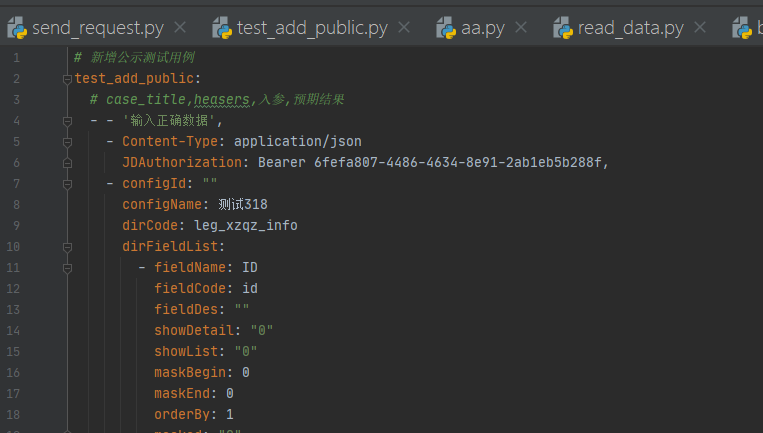Click the Python file icon on aa.py tab
Viewport: 763px width, 433px height.
pyautogui.click(x=446, y=27)
